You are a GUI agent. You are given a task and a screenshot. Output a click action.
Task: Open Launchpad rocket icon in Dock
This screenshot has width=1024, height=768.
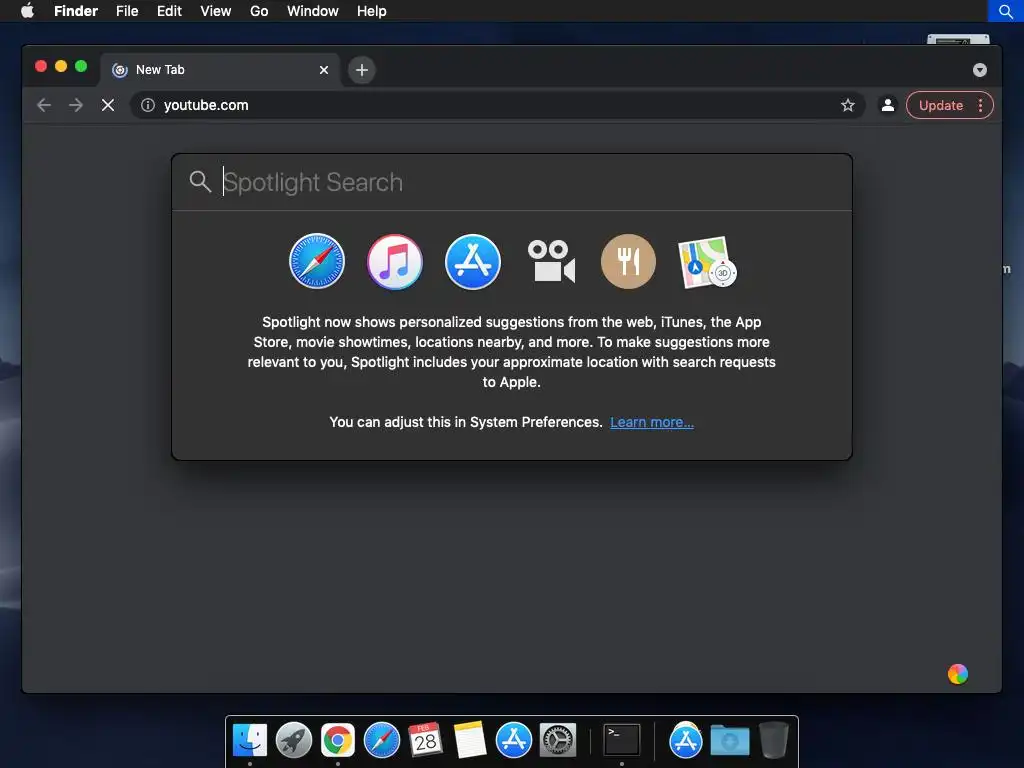[x=294, y=740]
